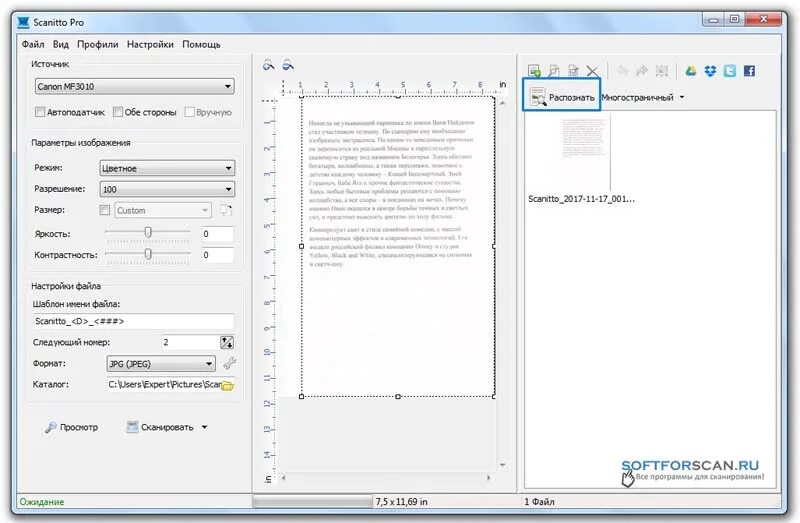The height and width of the screenshot is (523, 800).
Task: Upload to Dropbox icon
Action: click(x=710, y=71)
